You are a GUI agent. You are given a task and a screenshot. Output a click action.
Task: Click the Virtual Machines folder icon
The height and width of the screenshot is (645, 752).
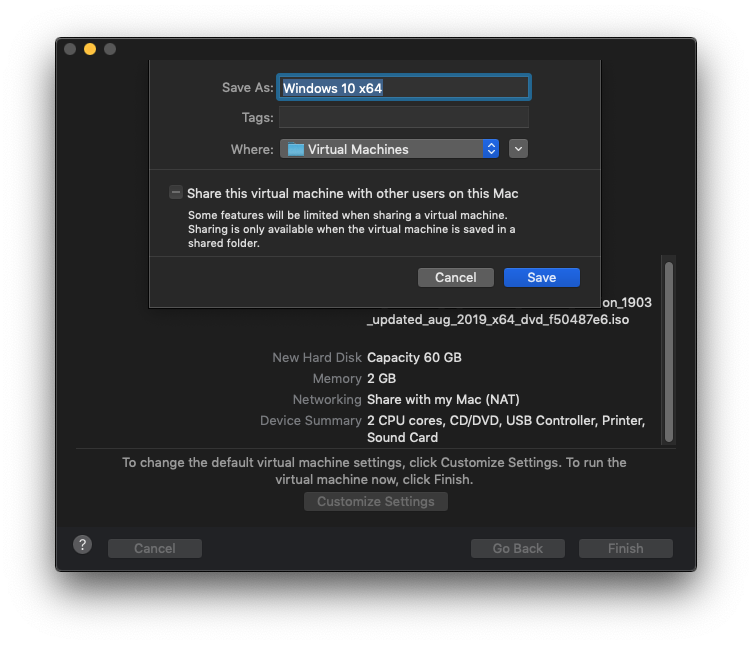pyautogui.click(x=295, y=149)
